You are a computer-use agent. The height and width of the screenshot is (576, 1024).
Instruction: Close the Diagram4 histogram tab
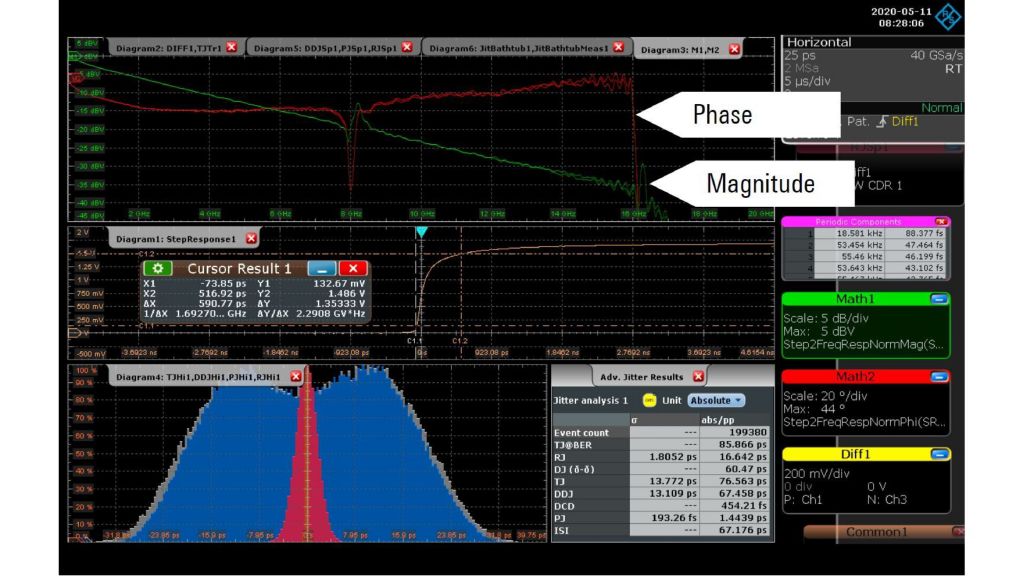295,377
